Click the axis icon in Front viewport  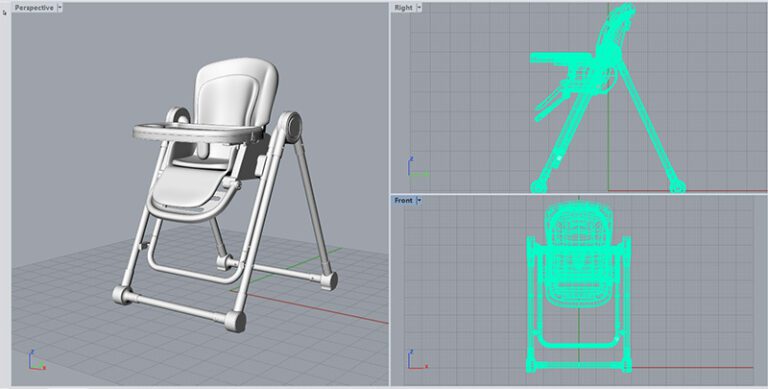[418, 359]
